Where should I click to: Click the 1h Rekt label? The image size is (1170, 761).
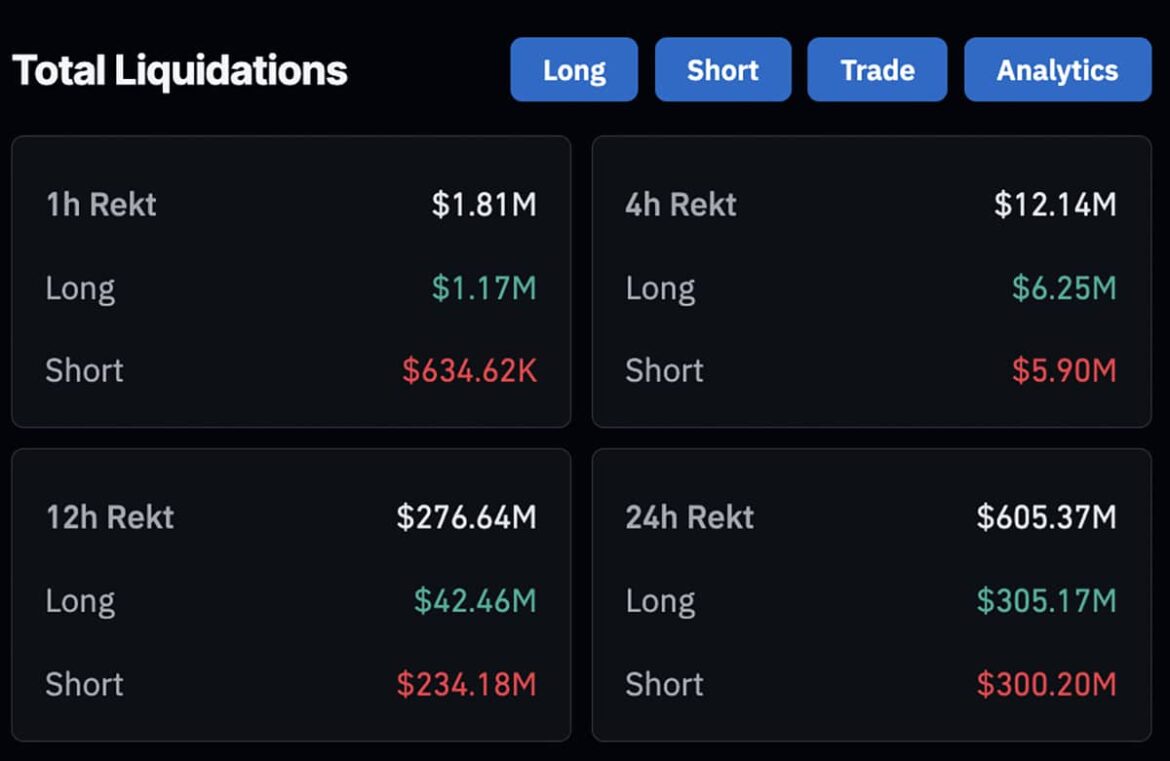(101, 205)
